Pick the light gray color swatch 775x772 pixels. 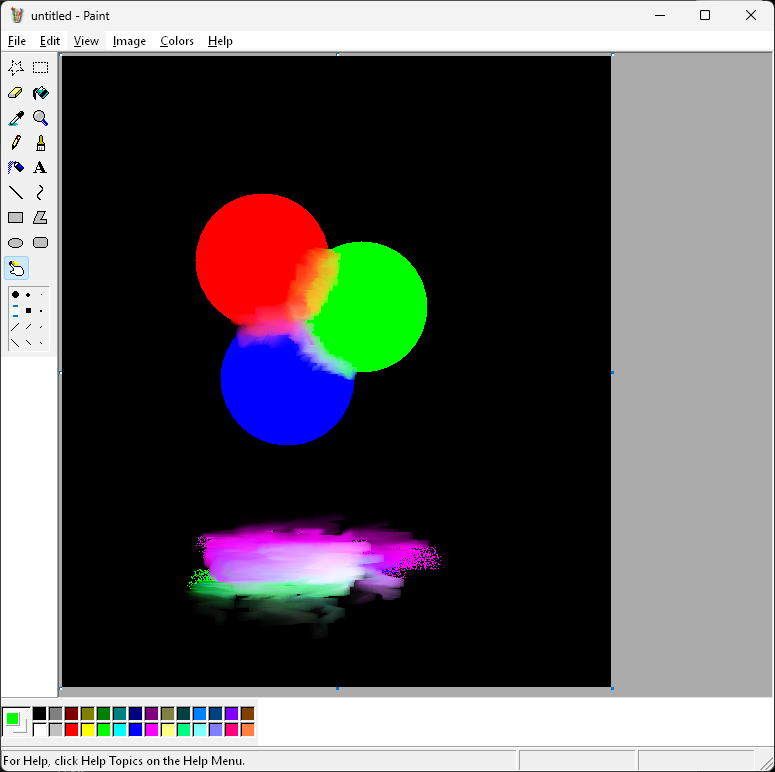pos(55,729)
